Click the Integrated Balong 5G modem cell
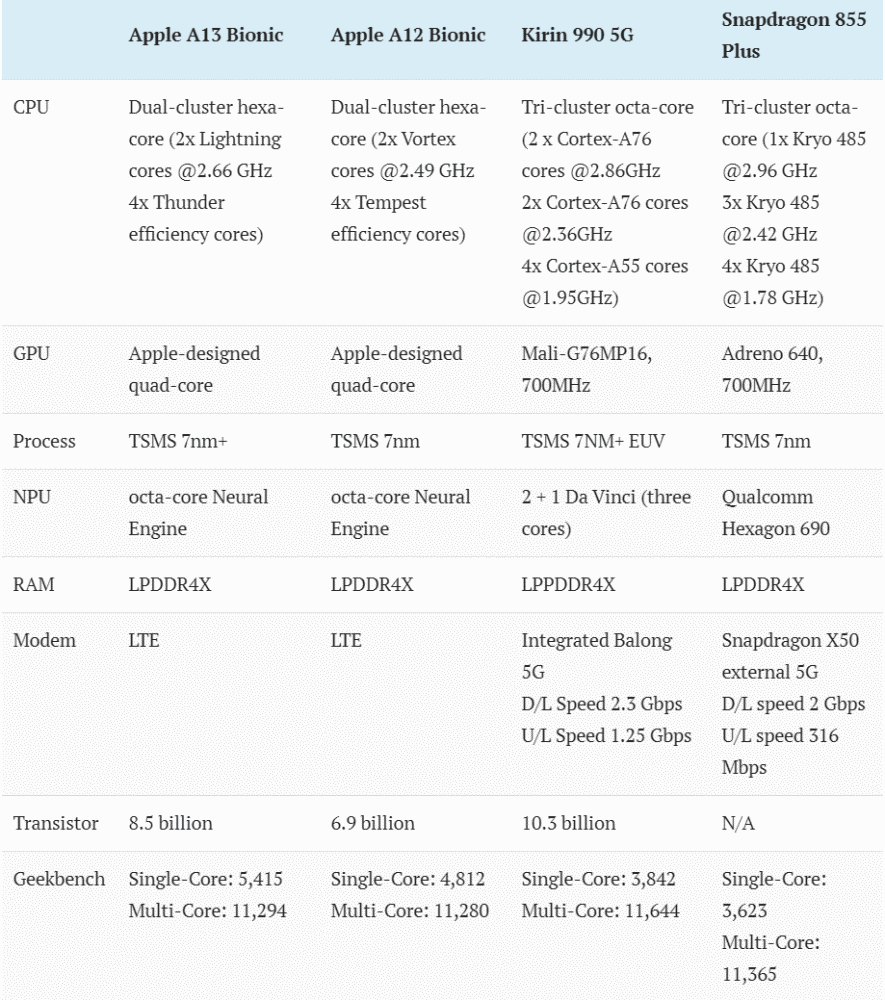This screenshot has width=885, height=1000. pos(597,655)
